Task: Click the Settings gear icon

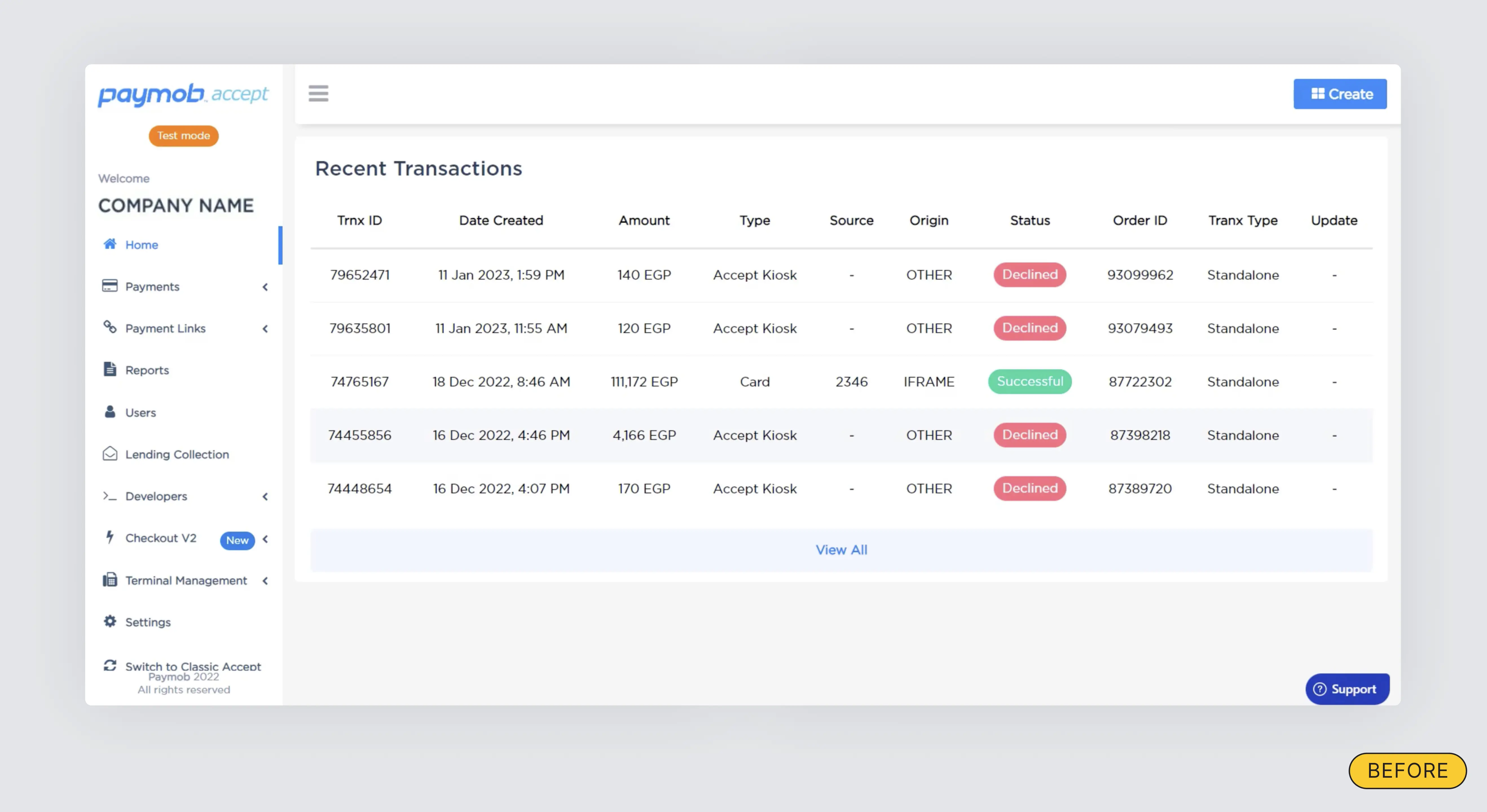Action: (x=110, y=622)
